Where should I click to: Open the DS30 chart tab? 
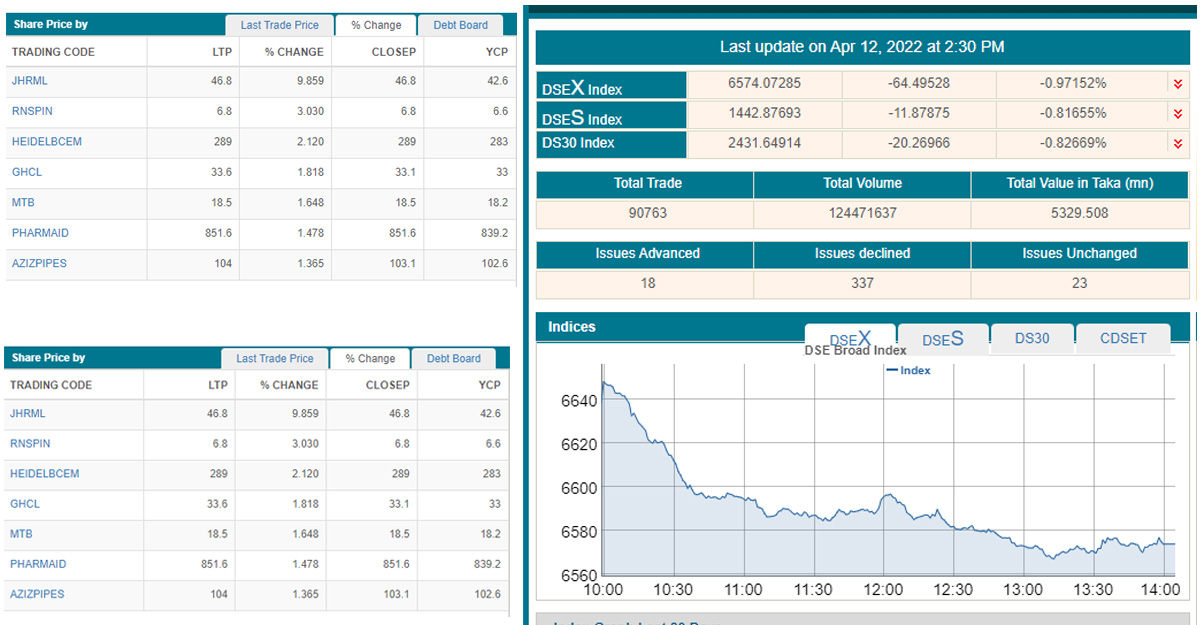pyautogui.click(x=1031, y=339)
